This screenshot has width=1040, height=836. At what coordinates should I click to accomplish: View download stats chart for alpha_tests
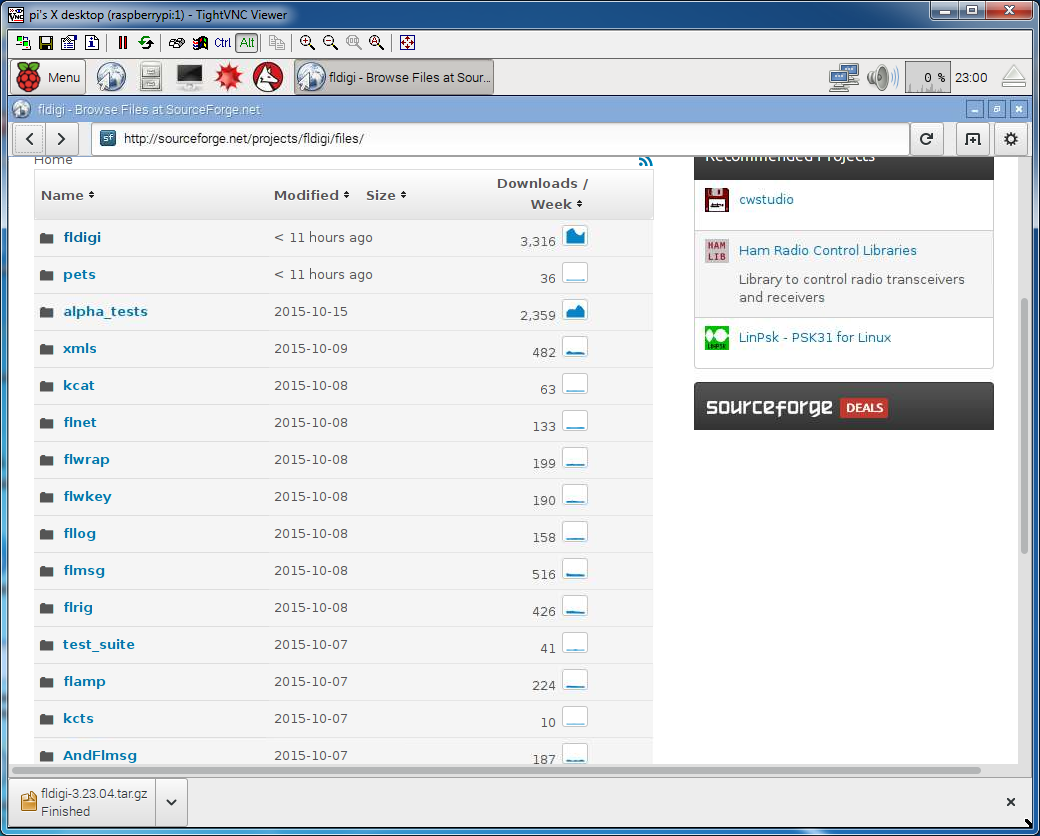click(575, 311)
